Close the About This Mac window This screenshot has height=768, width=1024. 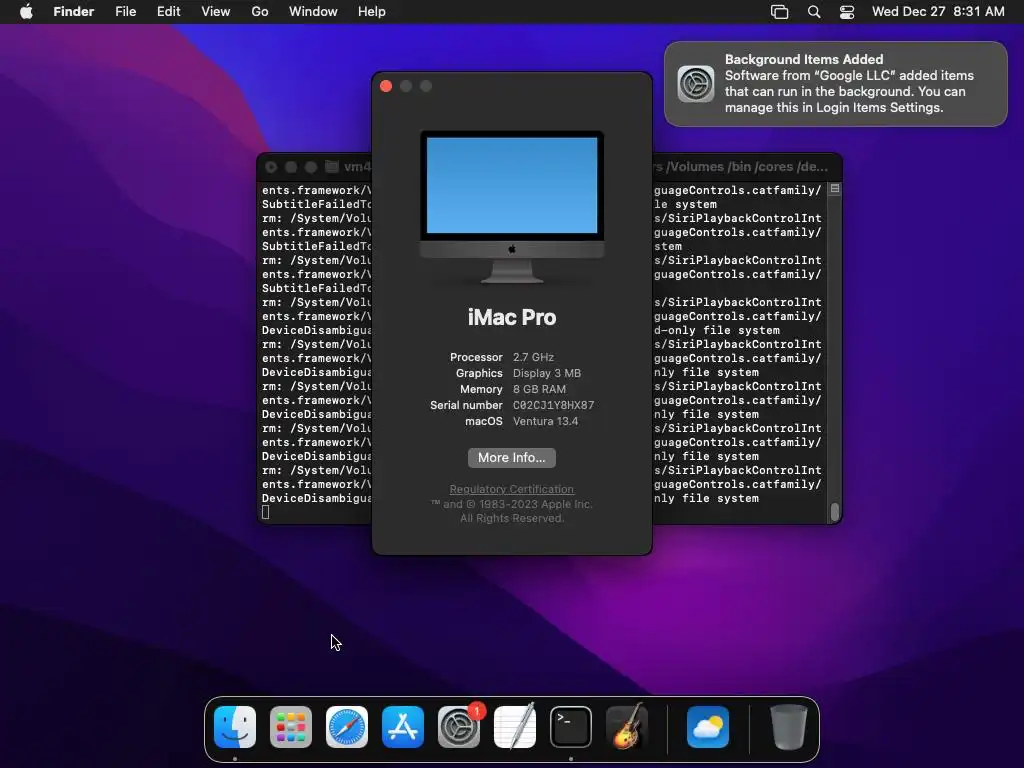[386, 86]
